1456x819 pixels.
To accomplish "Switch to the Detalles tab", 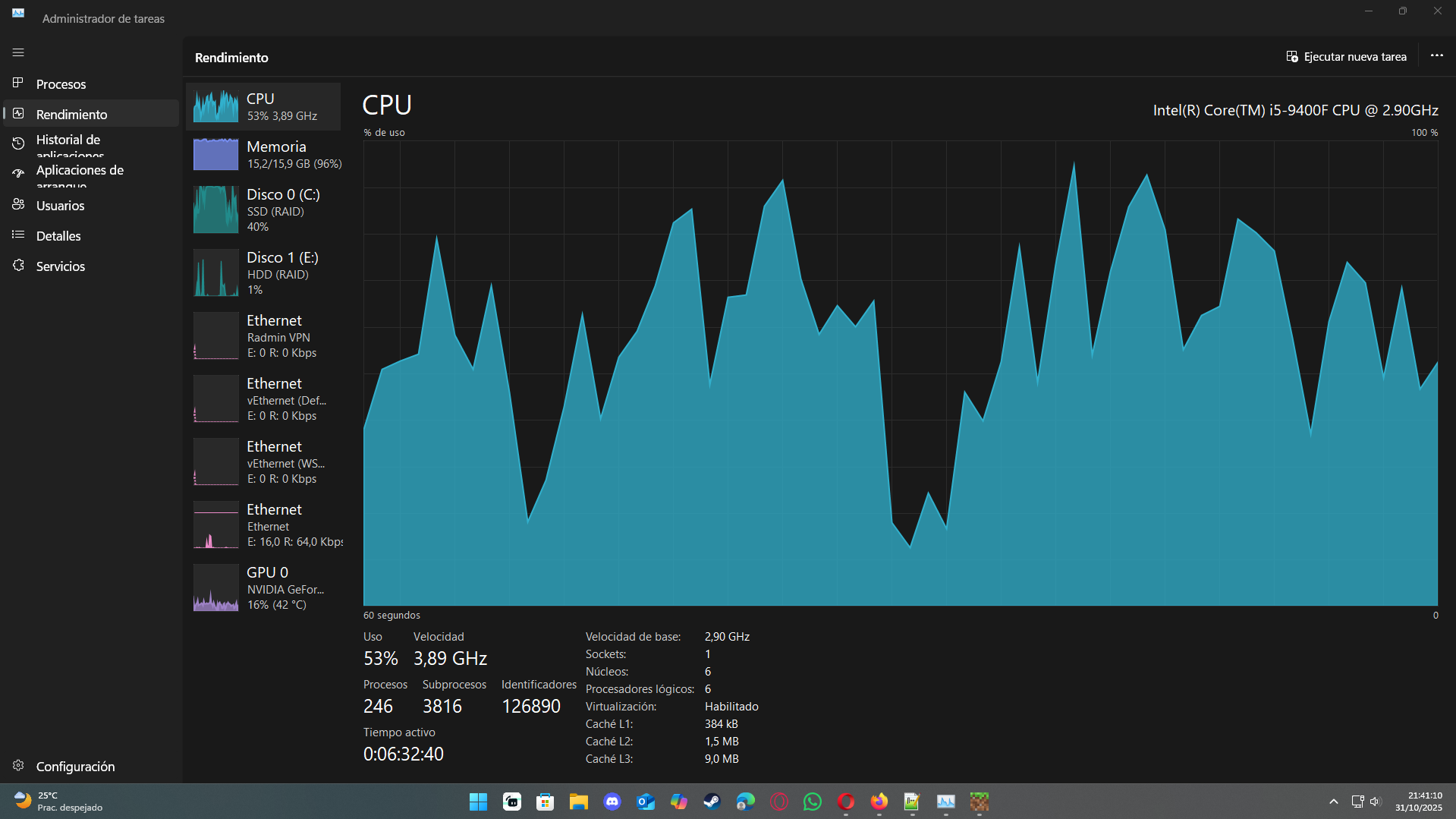I will [91, 235].
